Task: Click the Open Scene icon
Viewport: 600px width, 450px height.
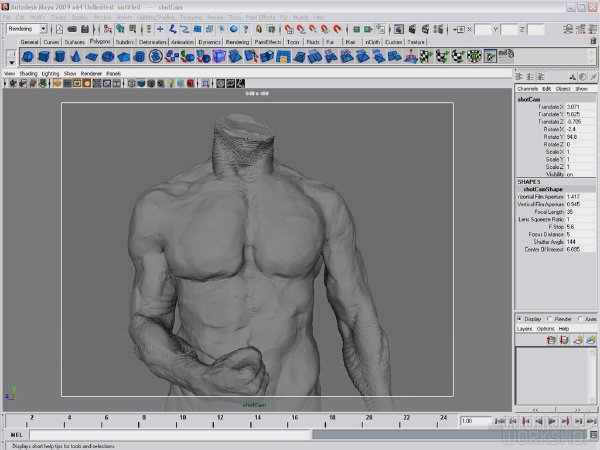Action: point(72,29)
